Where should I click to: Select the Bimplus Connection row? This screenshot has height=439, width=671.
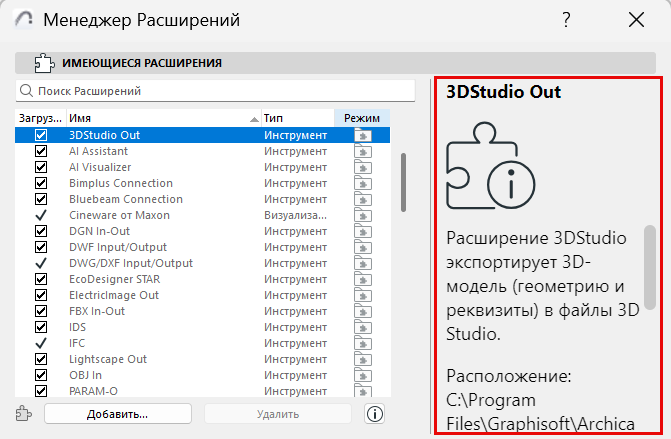[202, 183]
